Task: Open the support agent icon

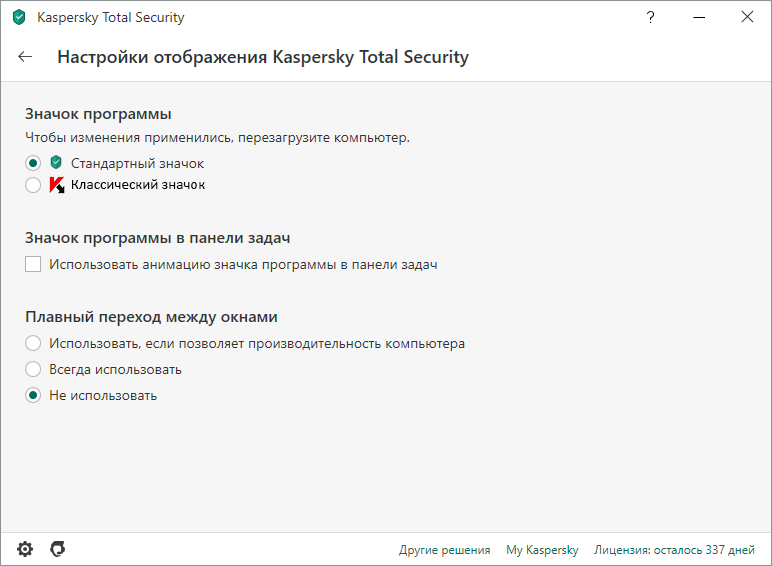Action: [x=57, y=549]
